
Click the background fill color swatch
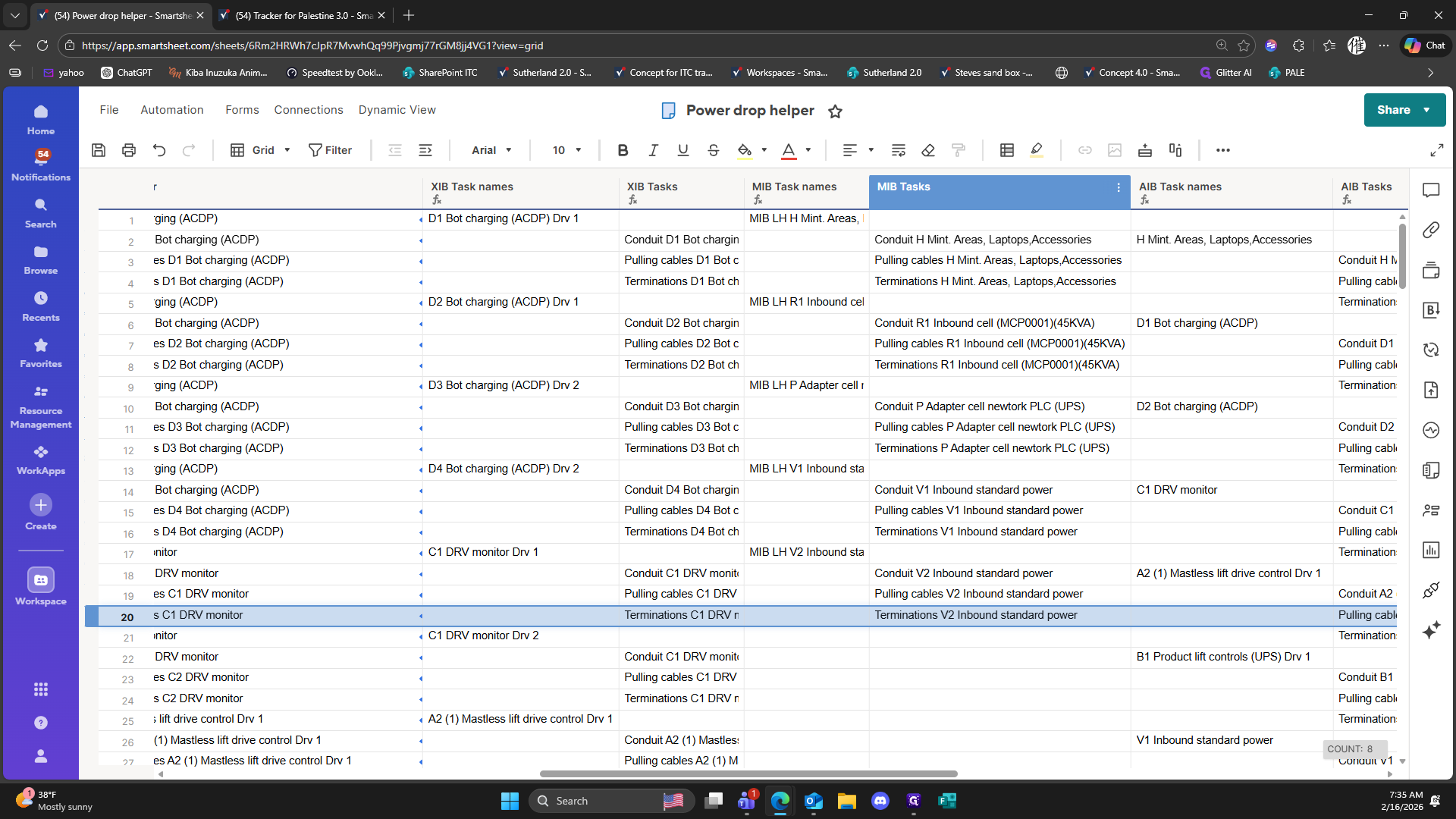tap(745, 150)
